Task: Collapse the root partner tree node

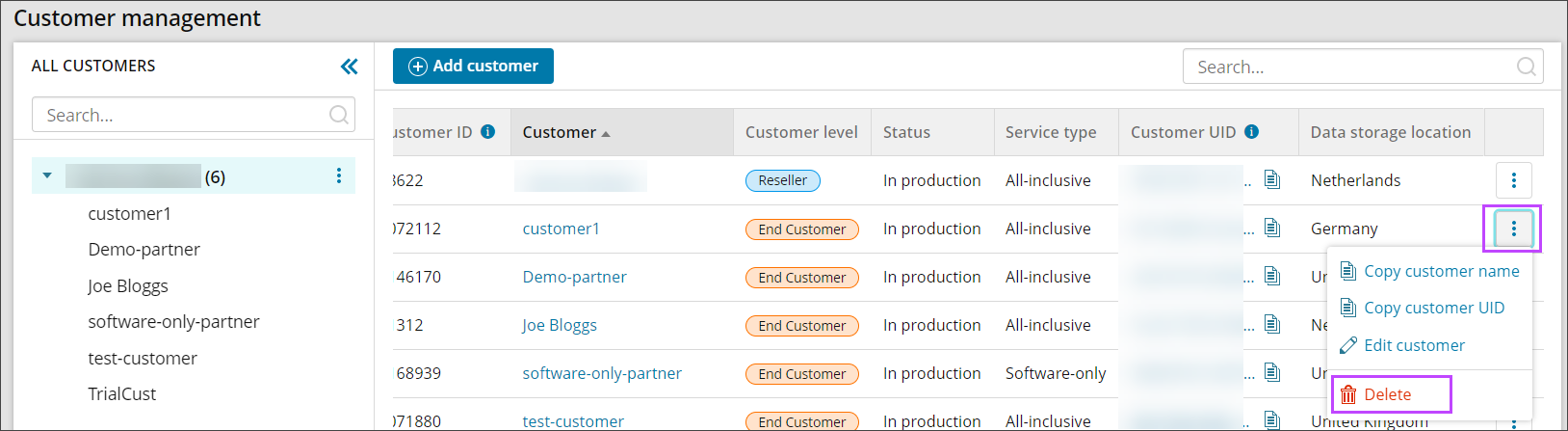Action: click(47, 175)
